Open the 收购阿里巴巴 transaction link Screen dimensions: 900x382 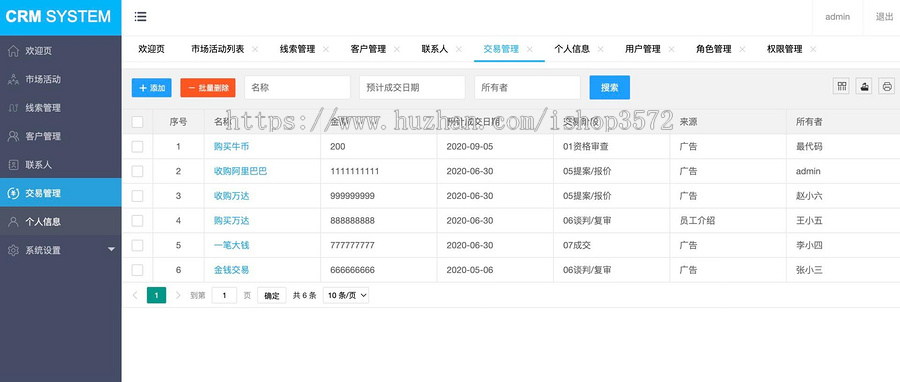click(240, 171)
